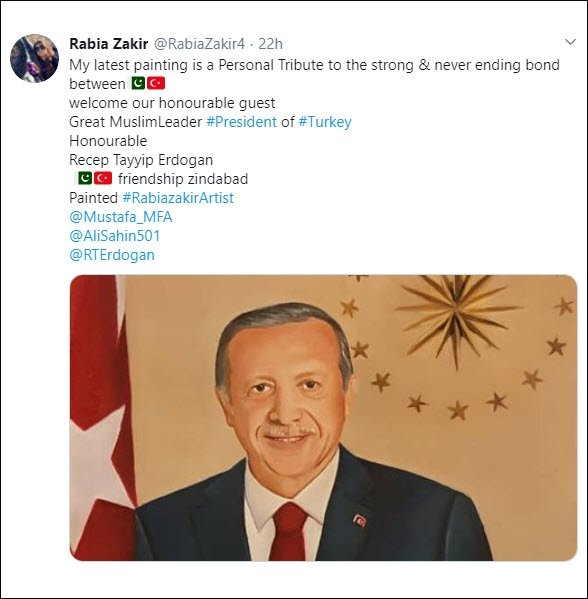
Task: Open Rabia Zakir's profile avatar
Action: (x=34, y=58)
